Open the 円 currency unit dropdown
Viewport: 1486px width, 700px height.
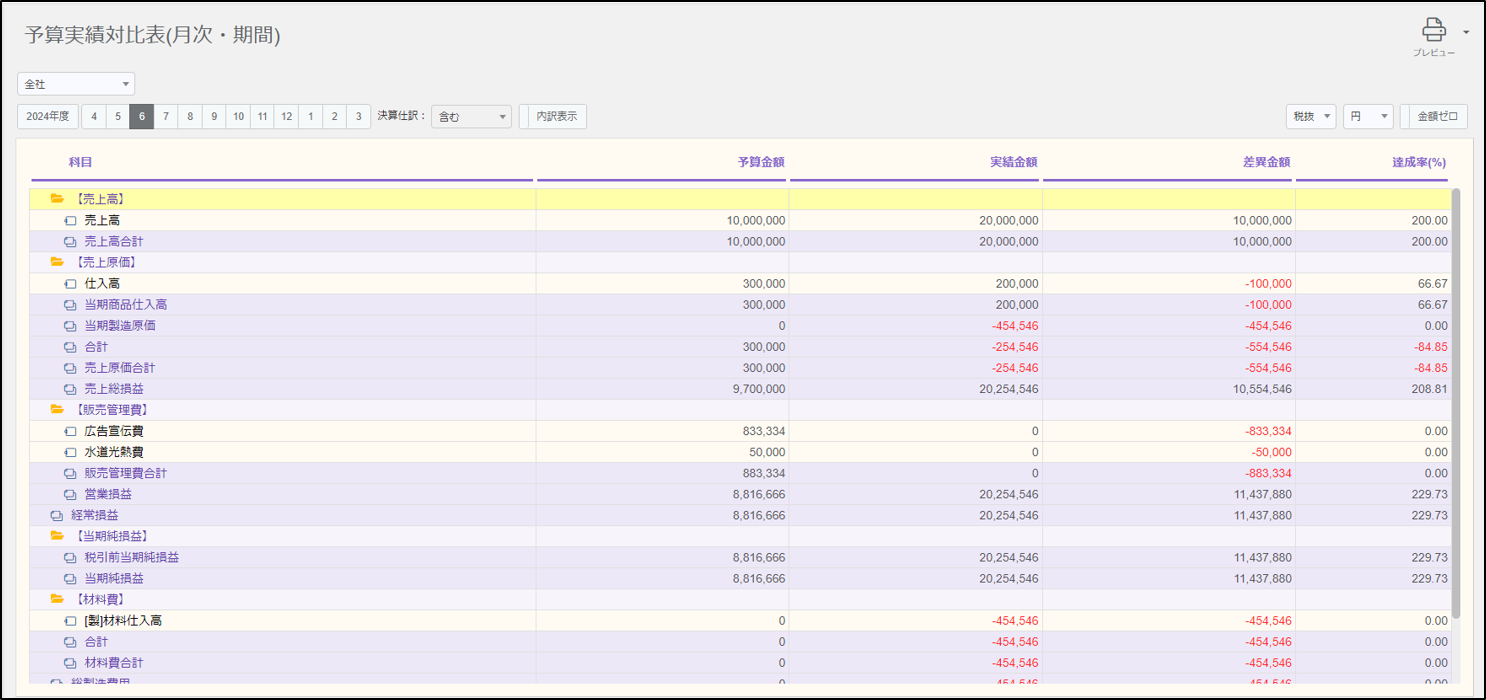[1368, 116]
